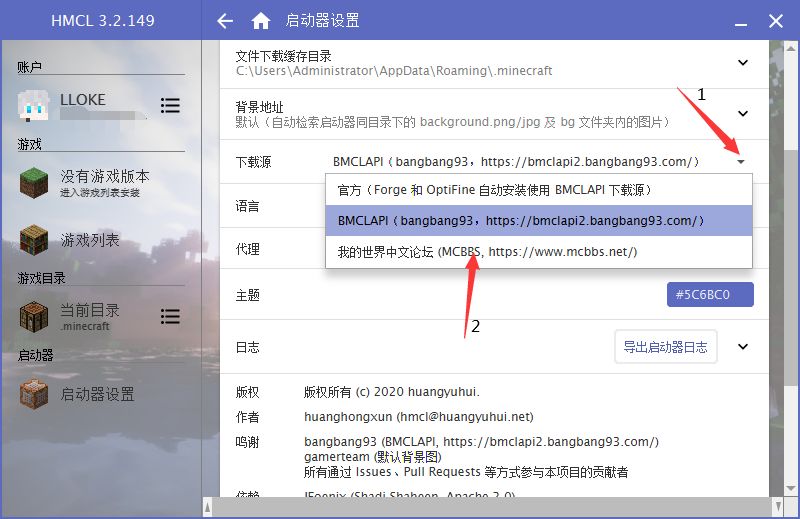Viewport: 800px width, 519px height.
Task: Click the 导出启动器日志 button
Action: 665,347
